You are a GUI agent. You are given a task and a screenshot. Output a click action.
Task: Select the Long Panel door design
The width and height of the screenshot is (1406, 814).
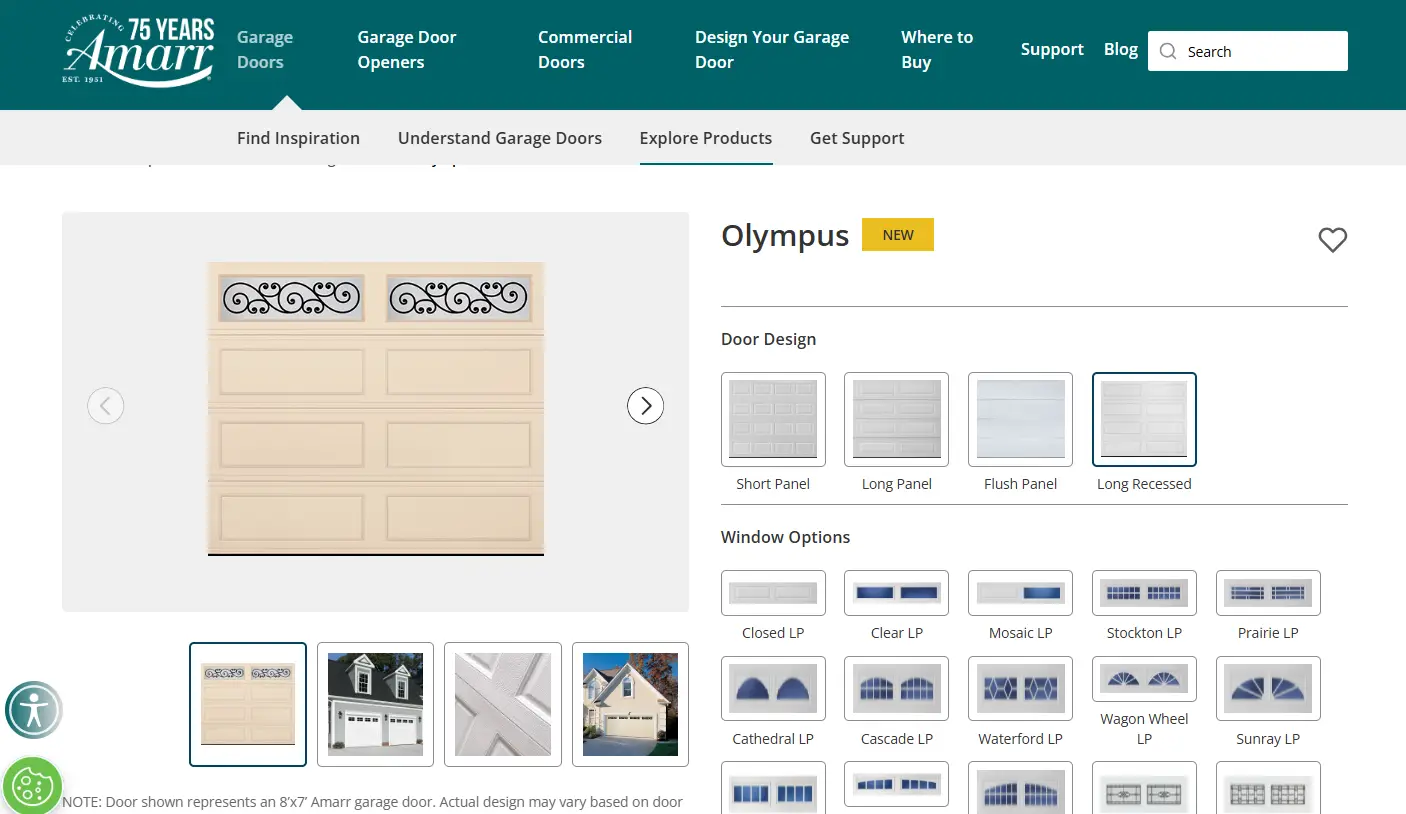[x=896, y=420]
